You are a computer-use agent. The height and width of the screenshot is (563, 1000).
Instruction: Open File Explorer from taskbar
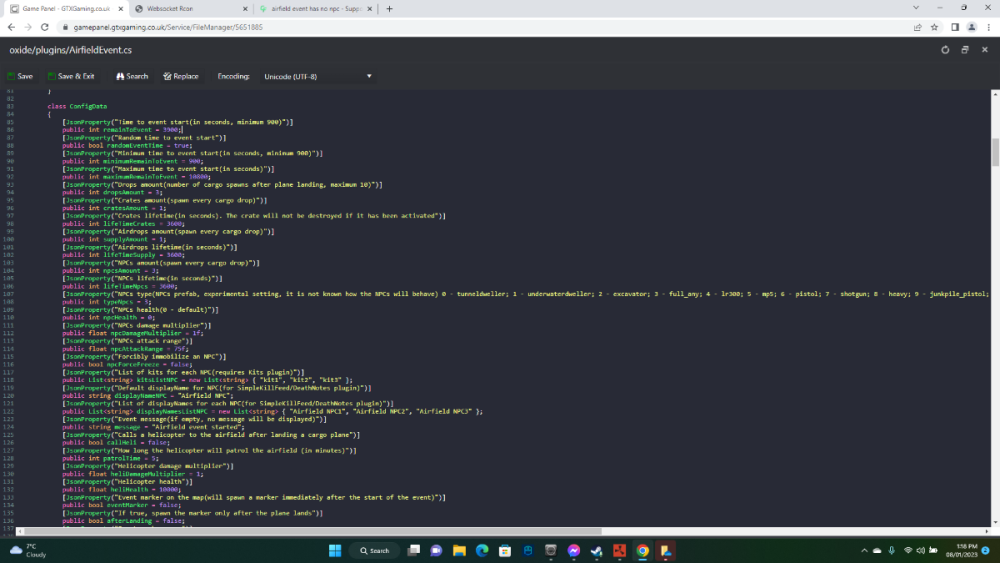coord(459,550)
